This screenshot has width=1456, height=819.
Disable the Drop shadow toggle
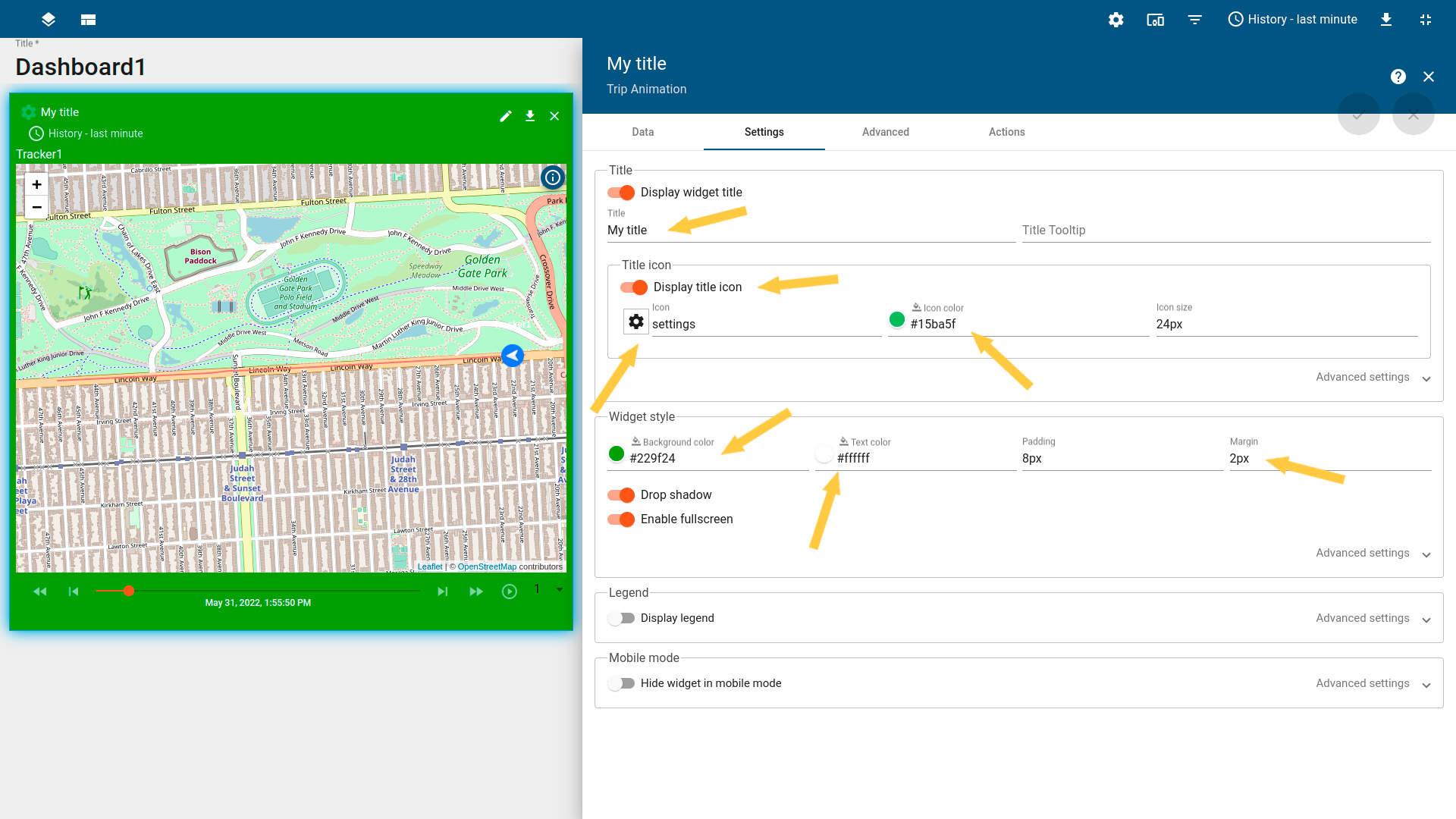(621, 495)
